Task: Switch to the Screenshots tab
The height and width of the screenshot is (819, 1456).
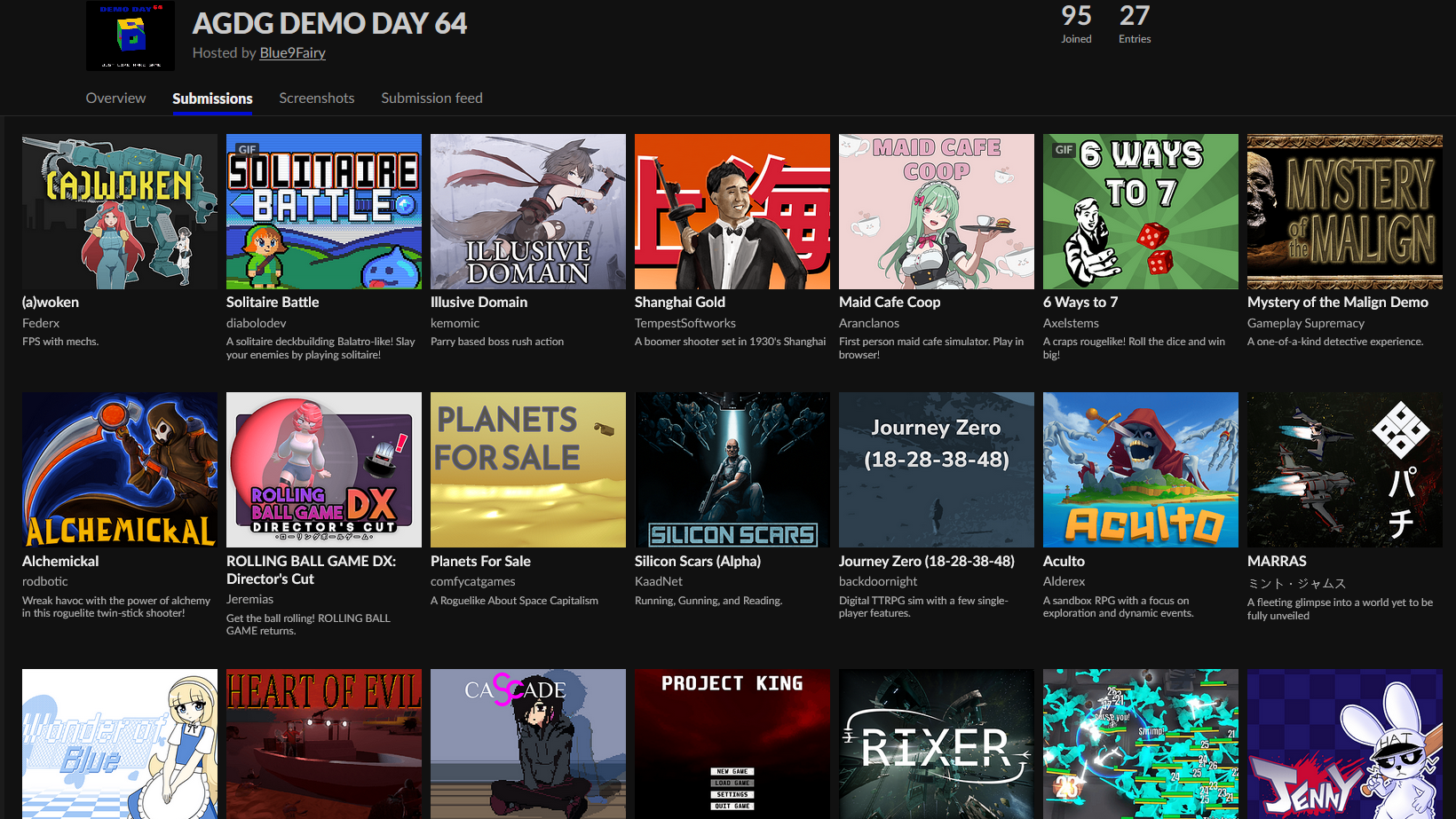Action: (x=317, y=98)
